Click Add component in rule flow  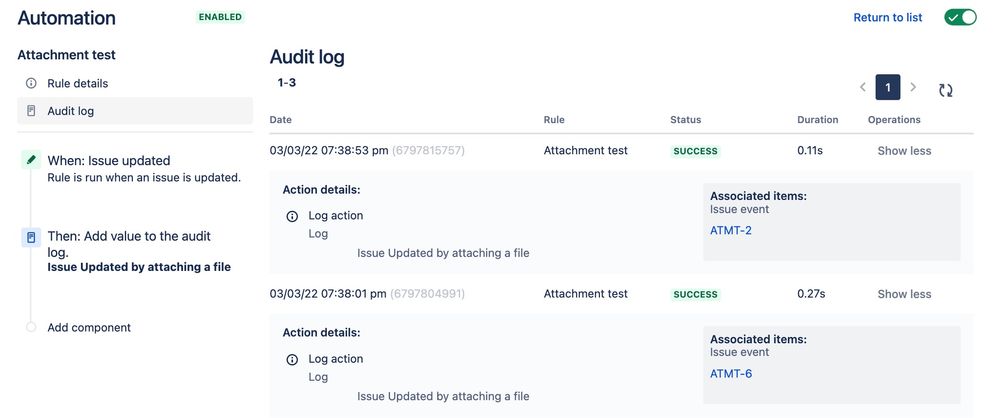pos(89,328)
